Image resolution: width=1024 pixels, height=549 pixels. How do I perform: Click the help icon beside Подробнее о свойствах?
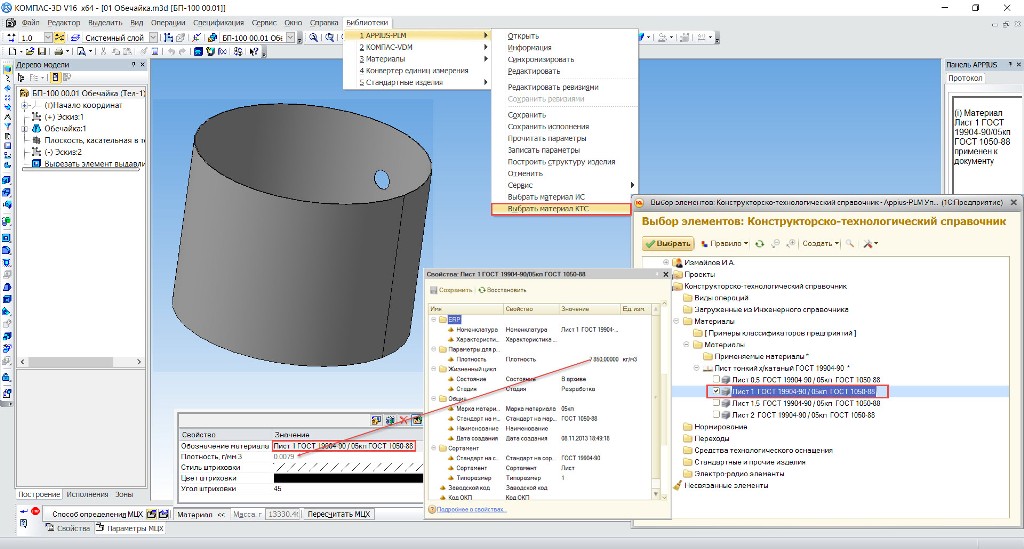[x=432, y=509]
